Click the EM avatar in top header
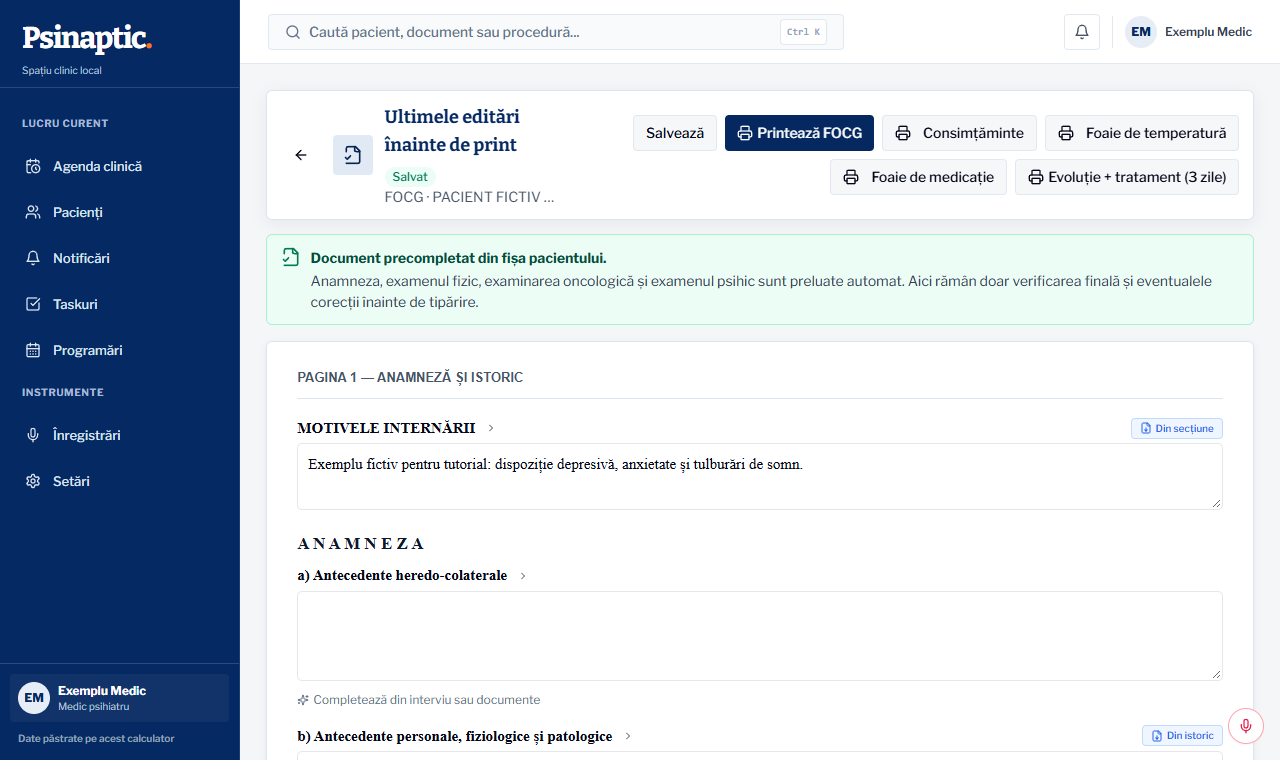Image resolution: width=1280 pixels, height=760 pixels. (x=1141, y=32)
